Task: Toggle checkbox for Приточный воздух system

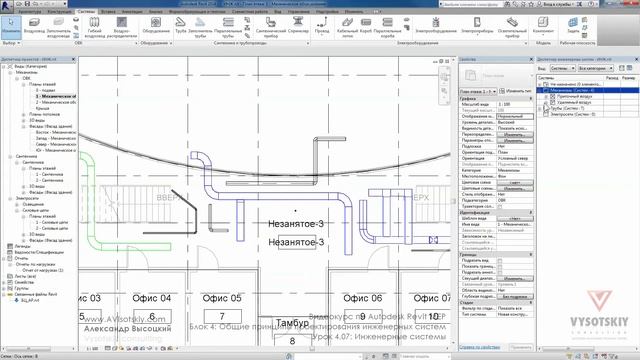Action: 553,96
